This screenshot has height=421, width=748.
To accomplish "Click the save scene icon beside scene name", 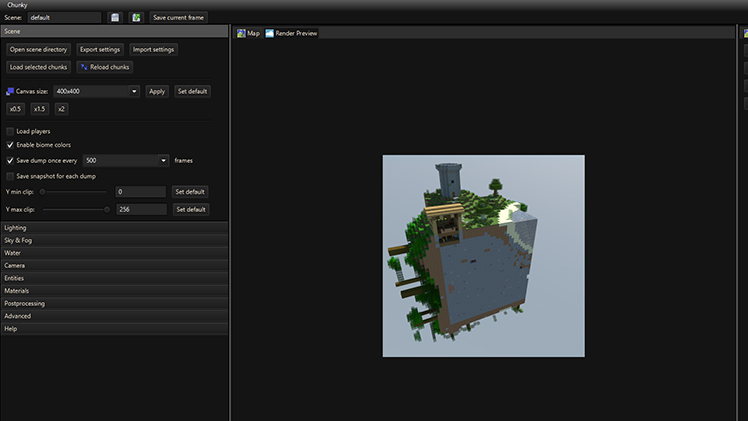I will [116, 18].
